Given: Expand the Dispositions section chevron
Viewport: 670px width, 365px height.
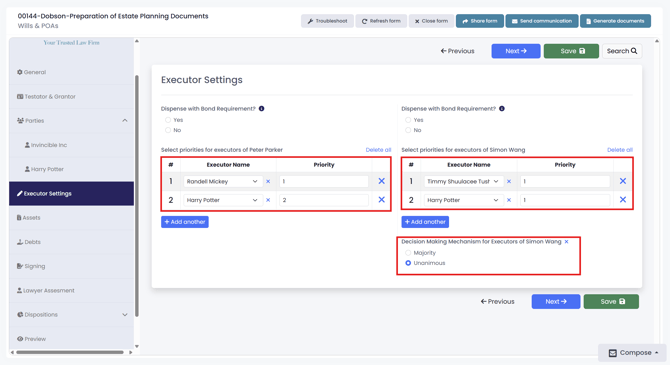Looking at the screenshot, I should tap(125, 315).
